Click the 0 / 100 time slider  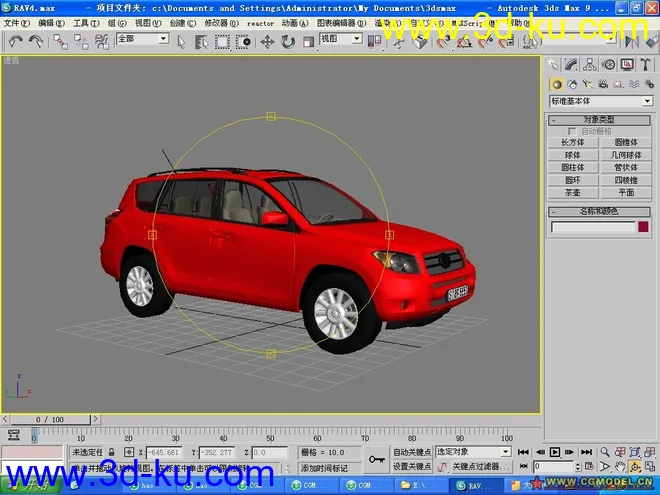coord(50,419)
